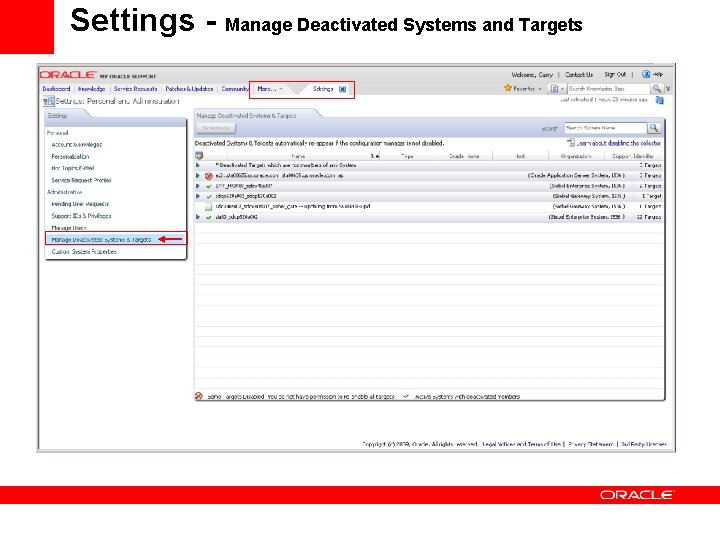Sort by the Type column header
This screenshot has width=720, height=540.
[x=407, y=157]
